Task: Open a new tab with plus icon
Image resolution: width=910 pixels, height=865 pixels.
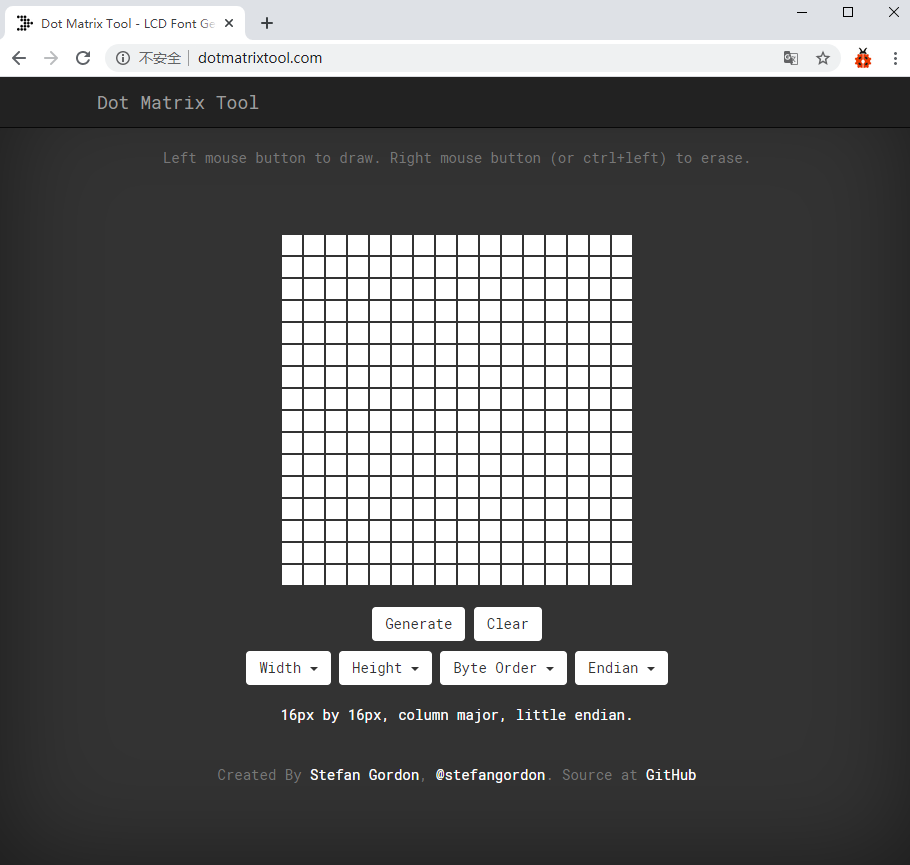Action: click(x=266, y=23)
